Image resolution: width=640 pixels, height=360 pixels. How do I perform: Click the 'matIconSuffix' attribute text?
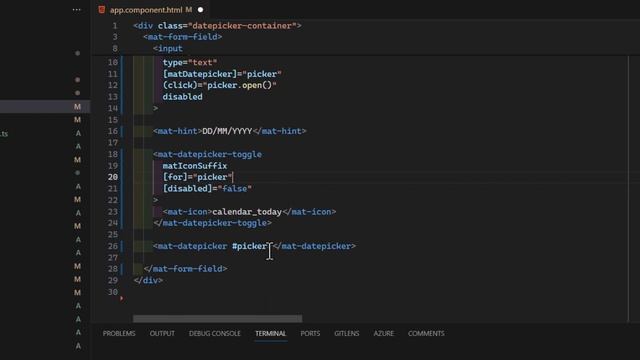point(195,166)
